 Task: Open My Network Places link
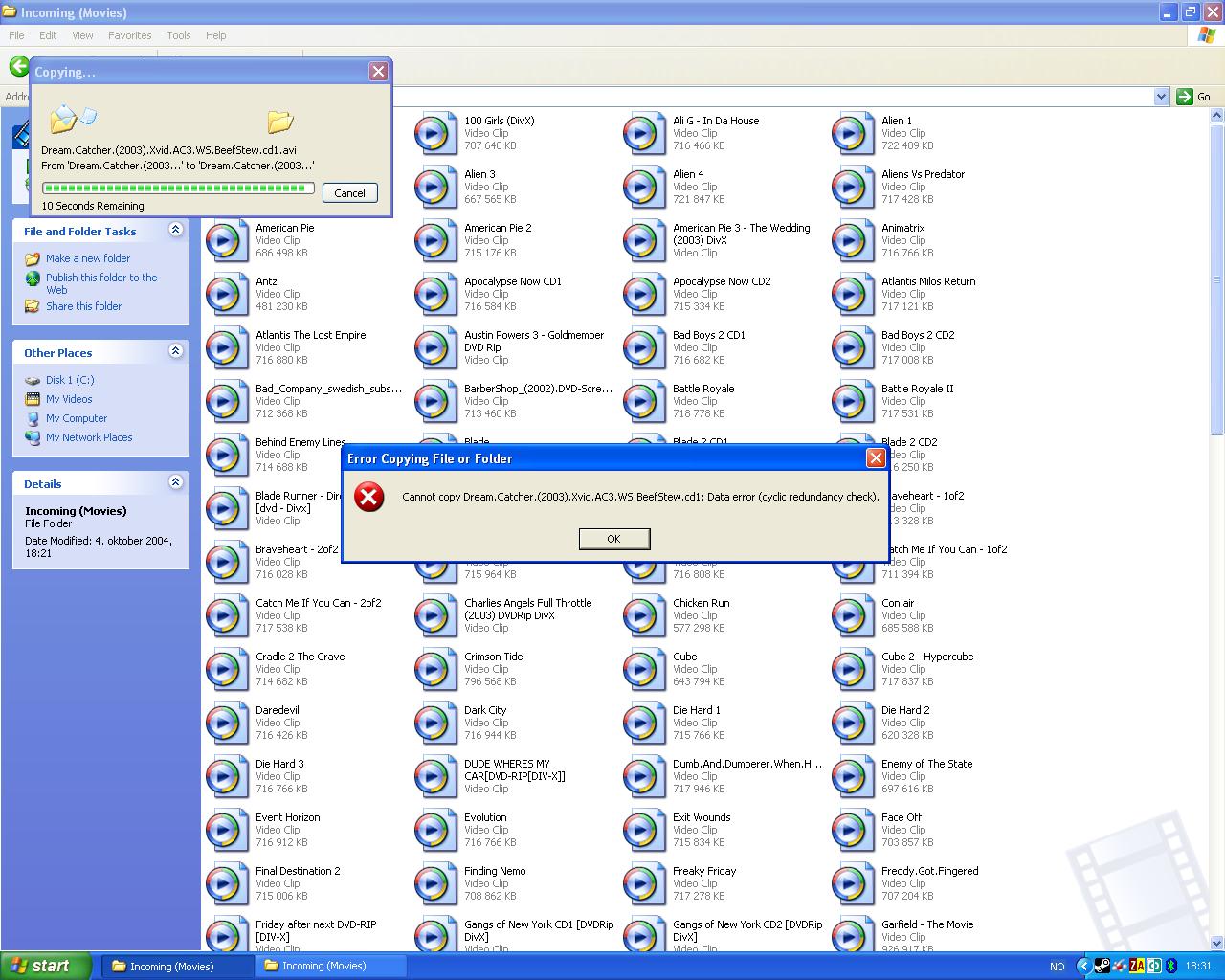click(89, 437)
